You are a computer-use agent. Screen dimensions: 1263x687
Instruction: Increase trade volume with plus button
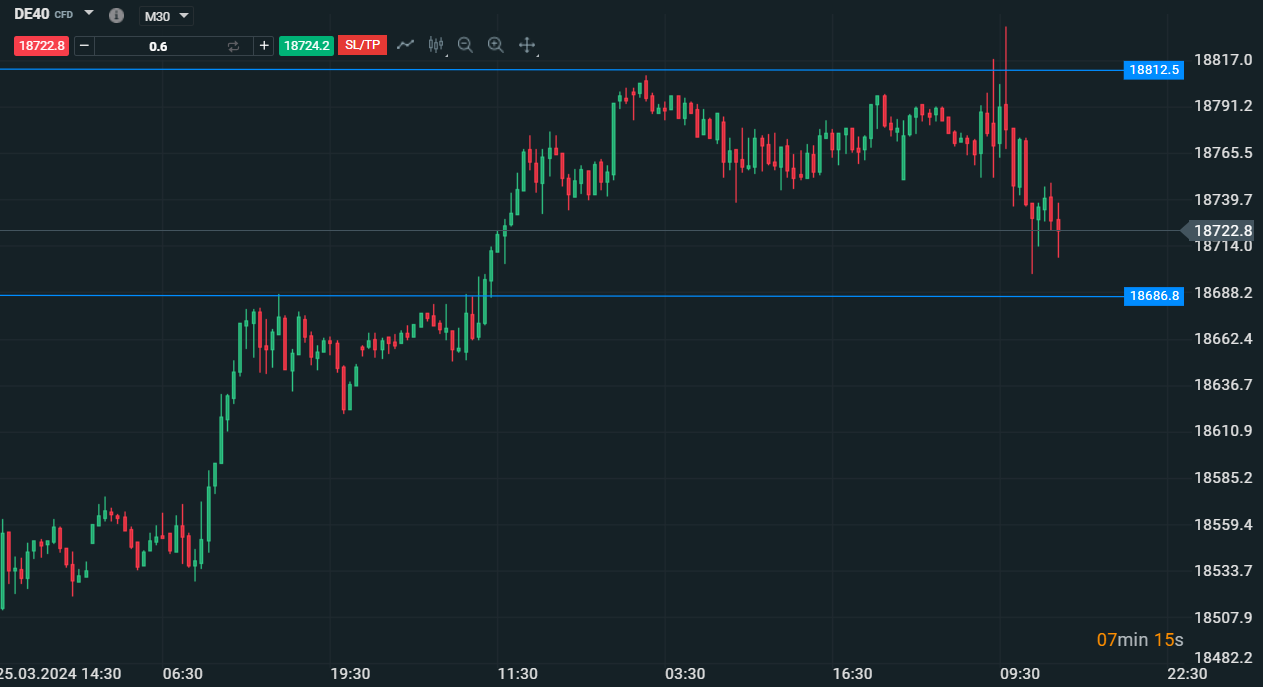264,46
